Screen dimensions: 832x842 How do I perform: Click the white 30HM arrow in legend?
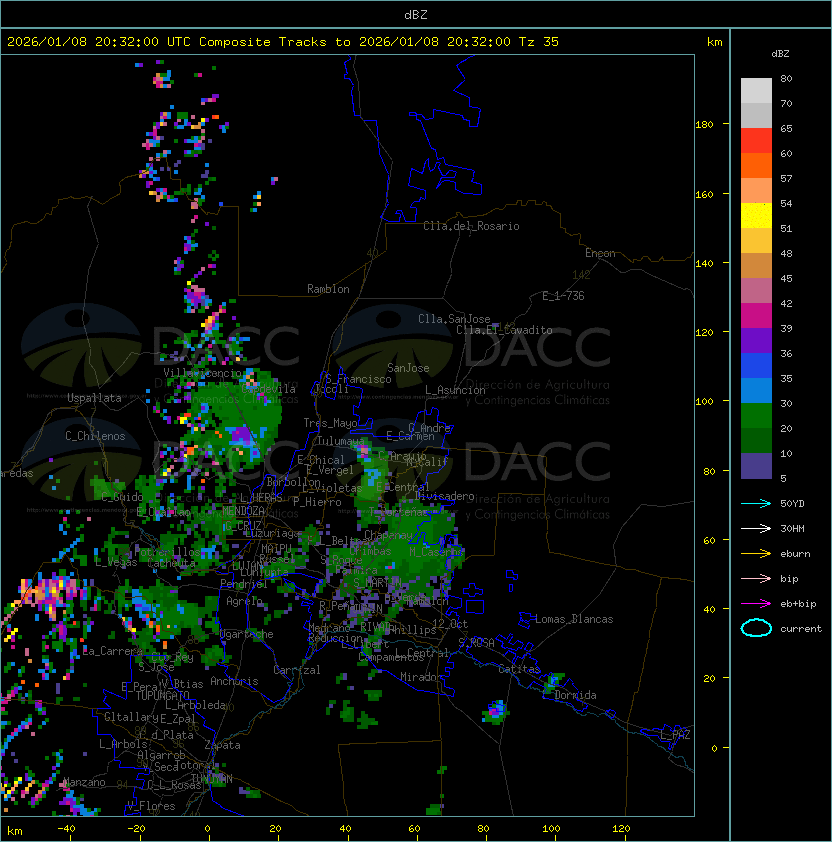(756, 528)
